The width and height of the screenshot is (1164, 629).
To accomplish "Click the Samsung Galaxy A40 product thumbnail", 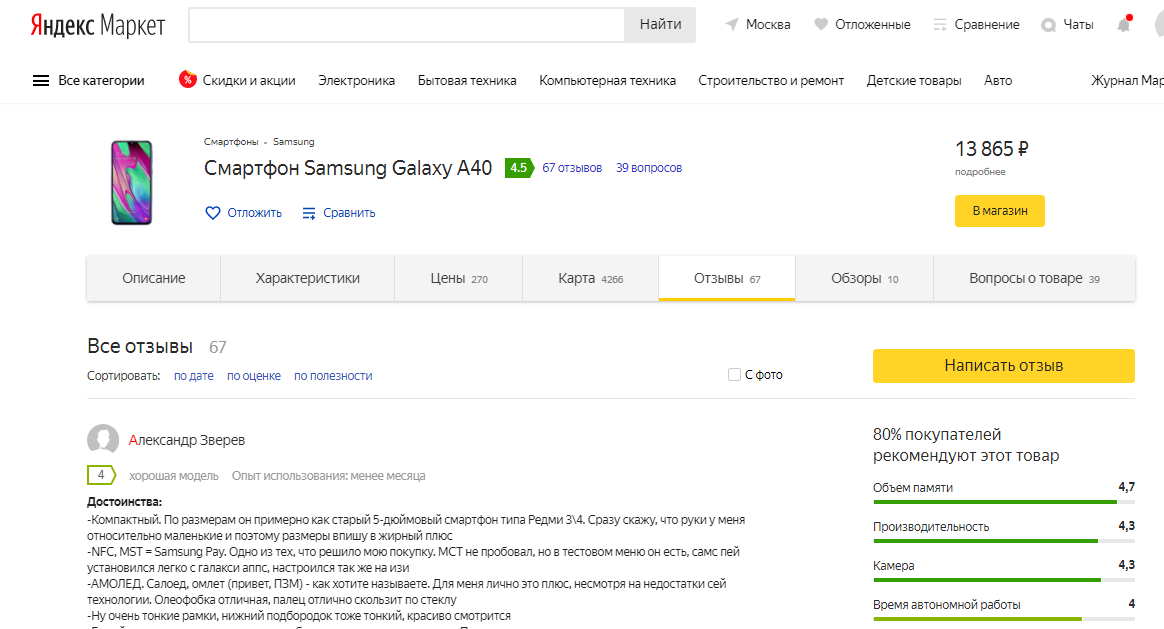I will tap(131, 183).
